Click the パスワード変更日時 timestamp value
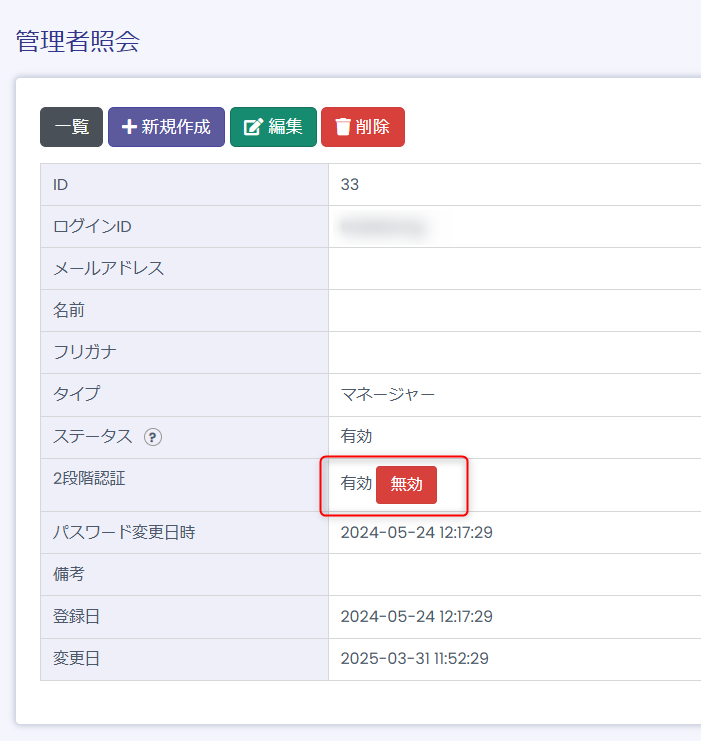 [416, 532]
